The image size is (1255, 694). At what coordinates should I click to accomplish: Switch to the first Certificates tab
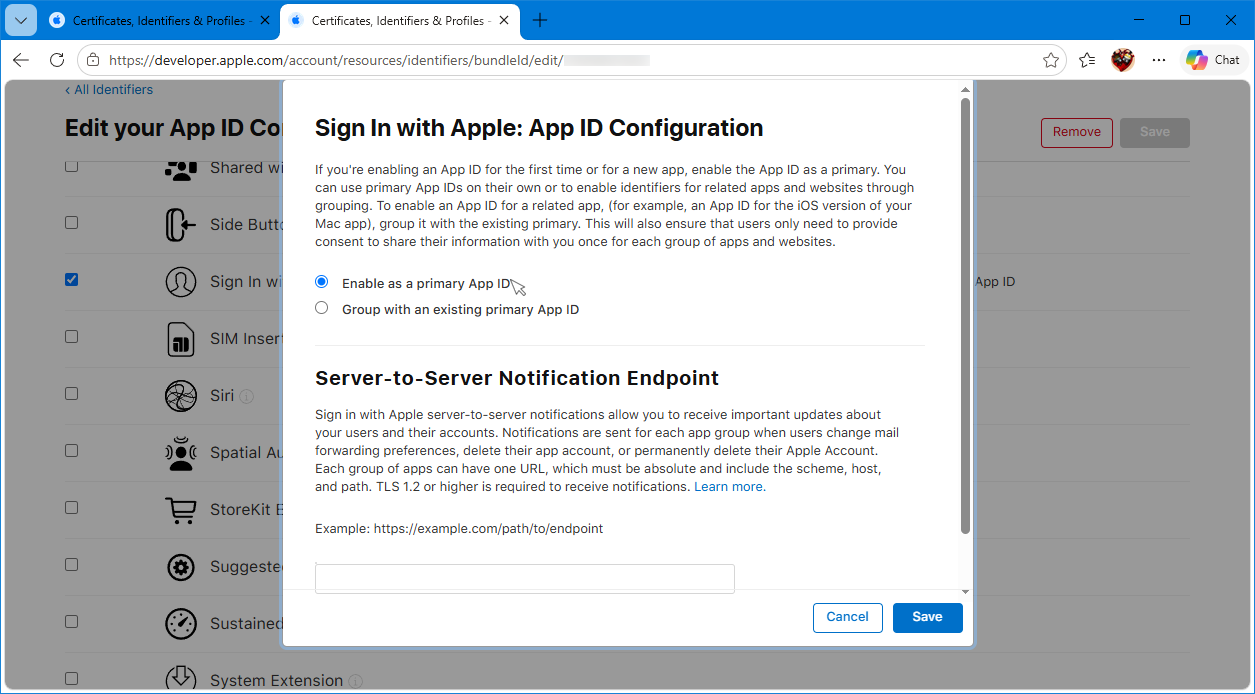pos(160,20)
